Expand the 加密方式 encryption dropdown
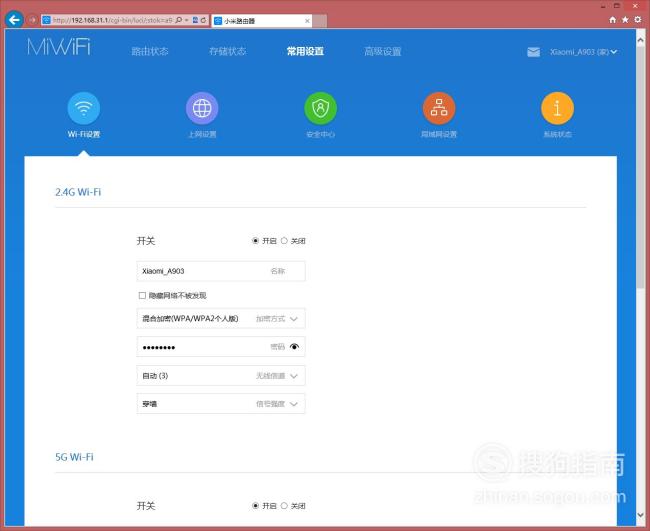Viewport: 650px width, 531px height. click(294, 319)
